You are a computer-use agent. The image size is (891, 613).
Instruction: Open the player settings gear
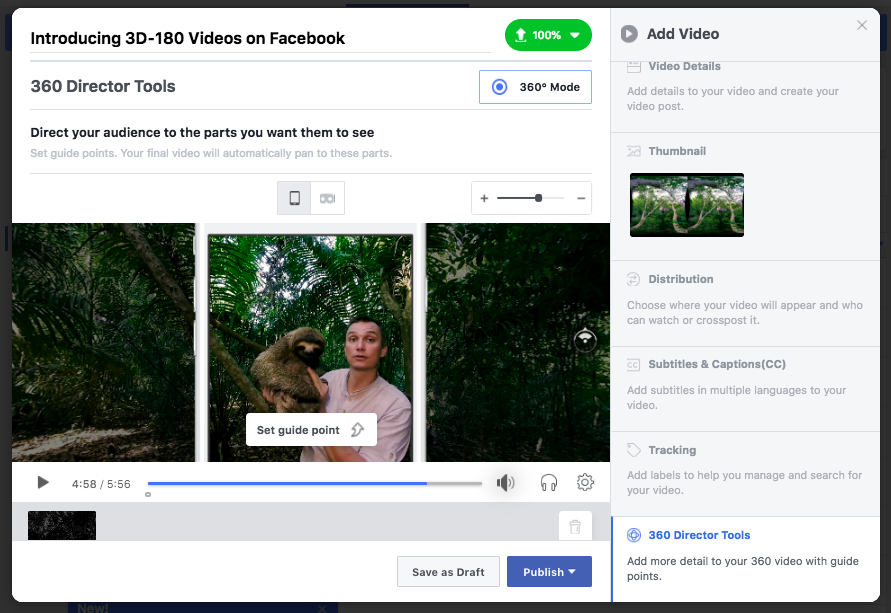click(x=585, y=482)
